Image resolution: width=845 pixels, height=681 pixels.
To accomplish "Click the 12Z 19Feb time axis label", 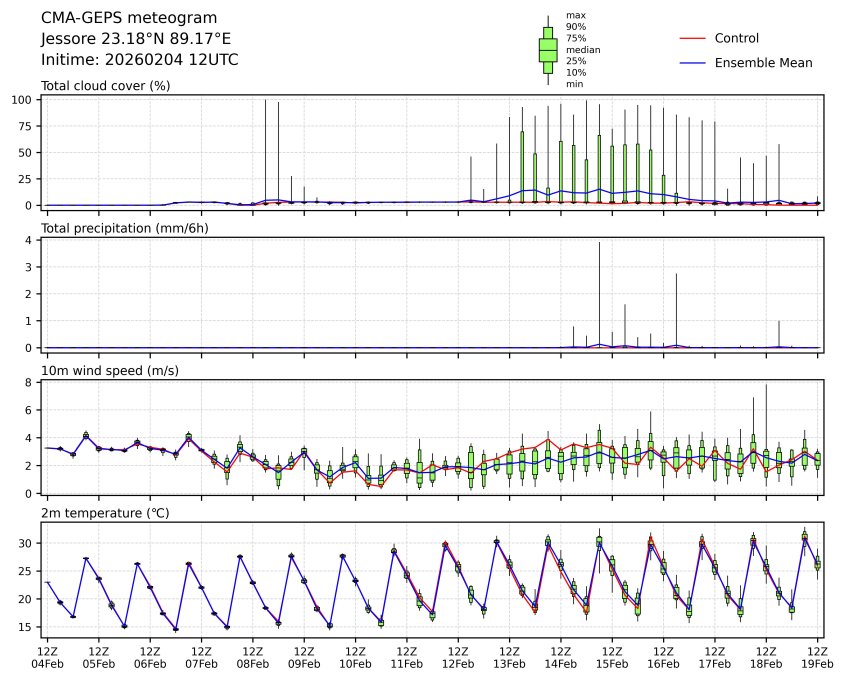I will click(x=817, y=657).
